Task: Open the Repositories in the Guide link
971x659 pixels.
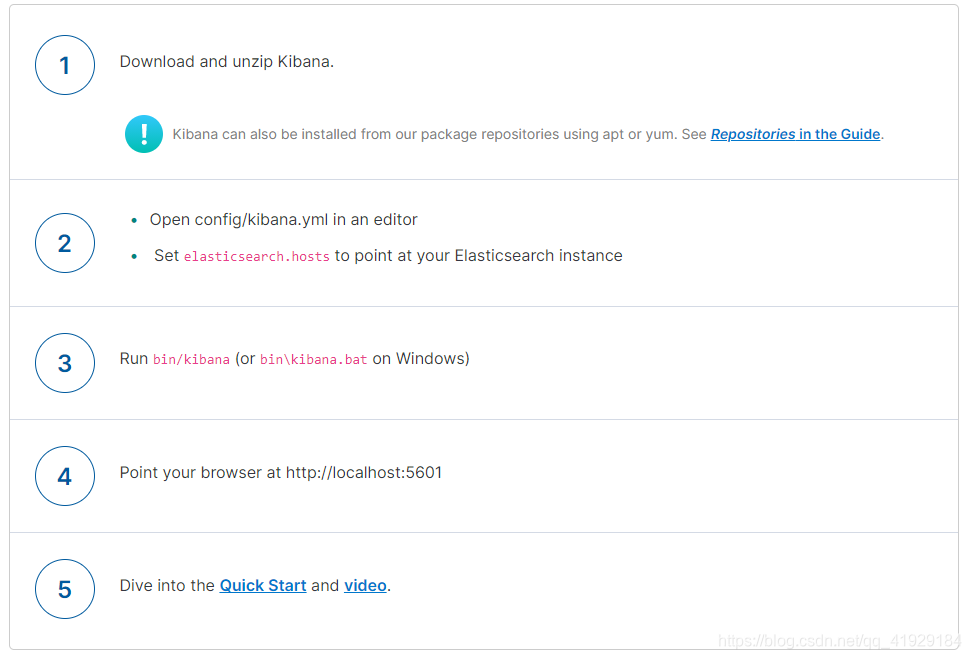Action: point(795,134)
